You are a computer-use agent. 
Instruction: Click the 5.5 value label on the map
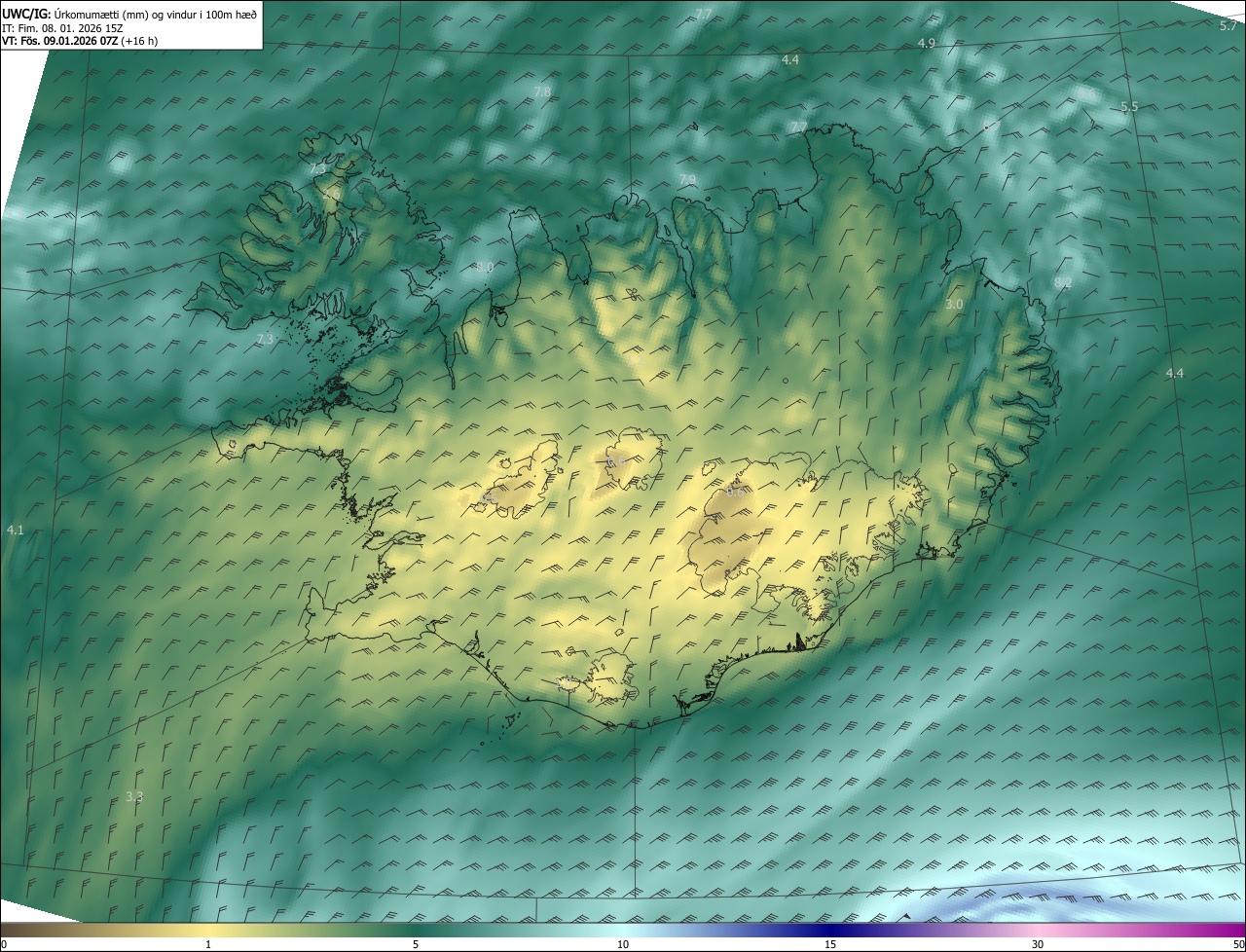[1129, 107]
